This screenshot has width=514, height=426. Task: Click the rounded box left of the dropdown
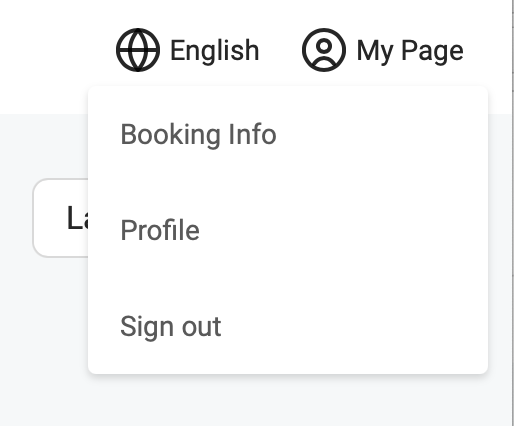tap(61, 218)
